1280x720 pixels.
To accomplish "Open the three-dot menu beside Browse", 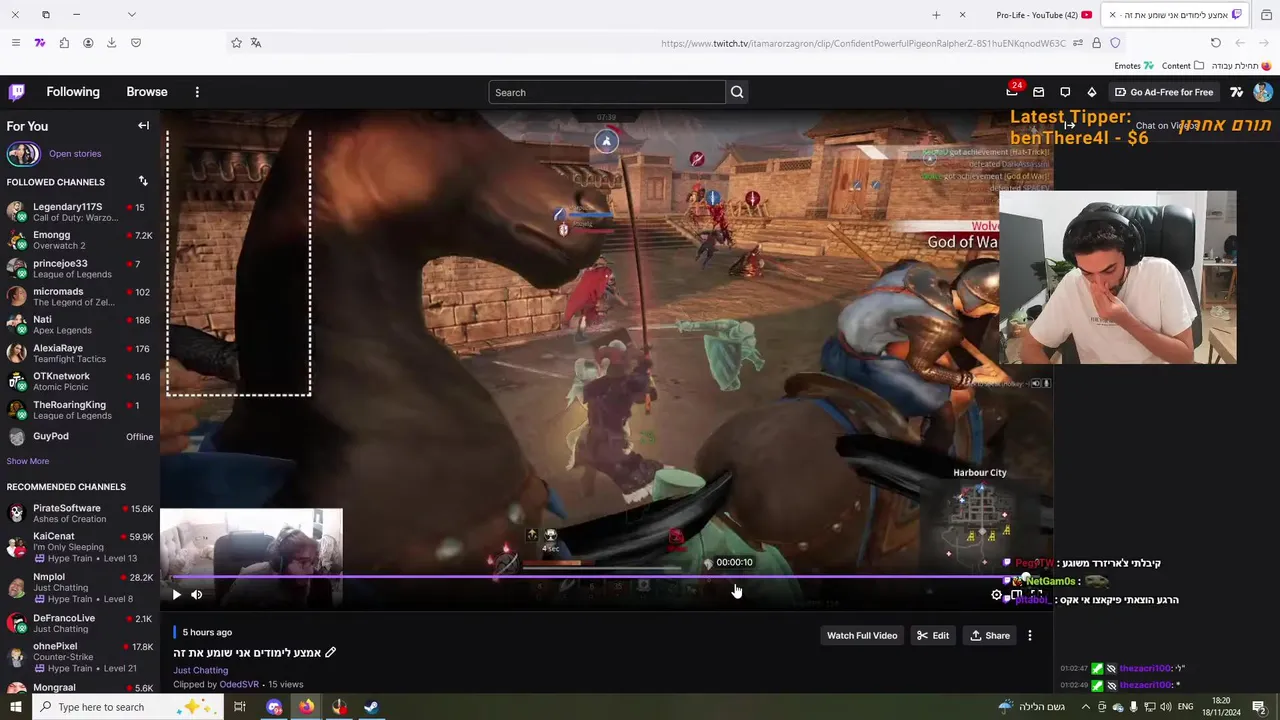I will point(197,92).
